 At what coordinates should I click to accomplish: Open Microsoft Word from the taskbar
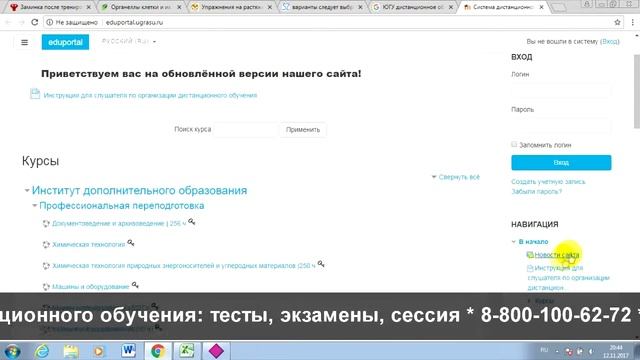pos(129,351)
